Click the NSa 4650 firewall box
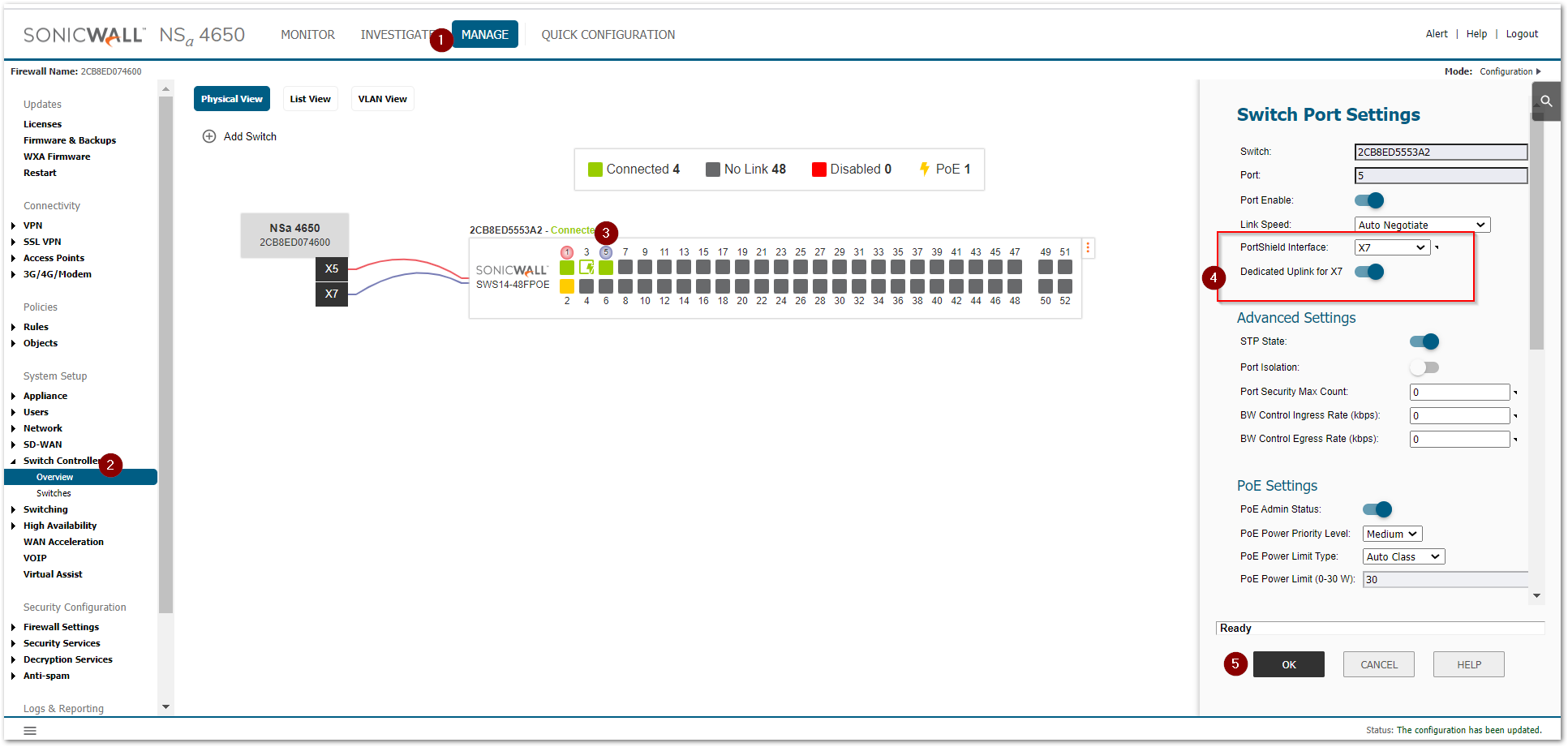The image size is (1568, 747). pyautogui.click(x=295, y=235)
